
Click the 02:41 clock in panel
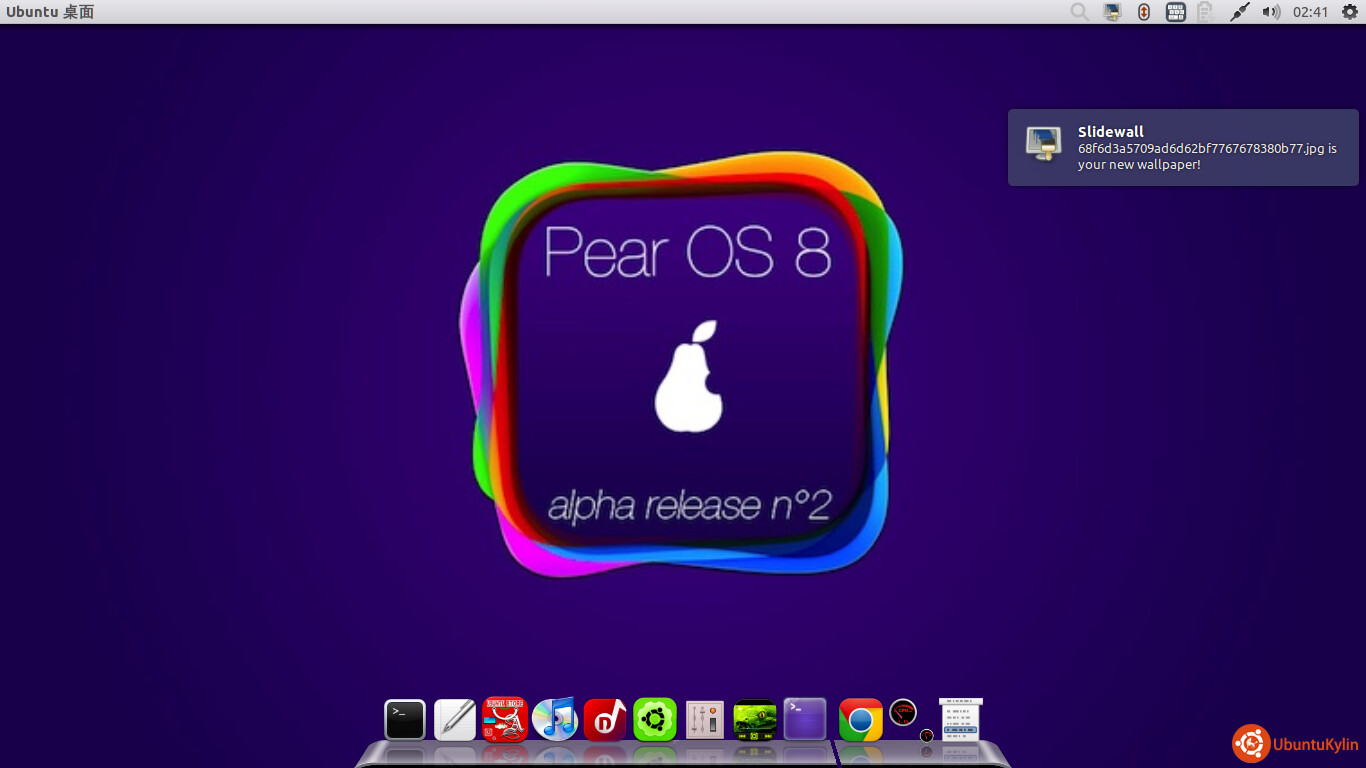point(1310,12)
